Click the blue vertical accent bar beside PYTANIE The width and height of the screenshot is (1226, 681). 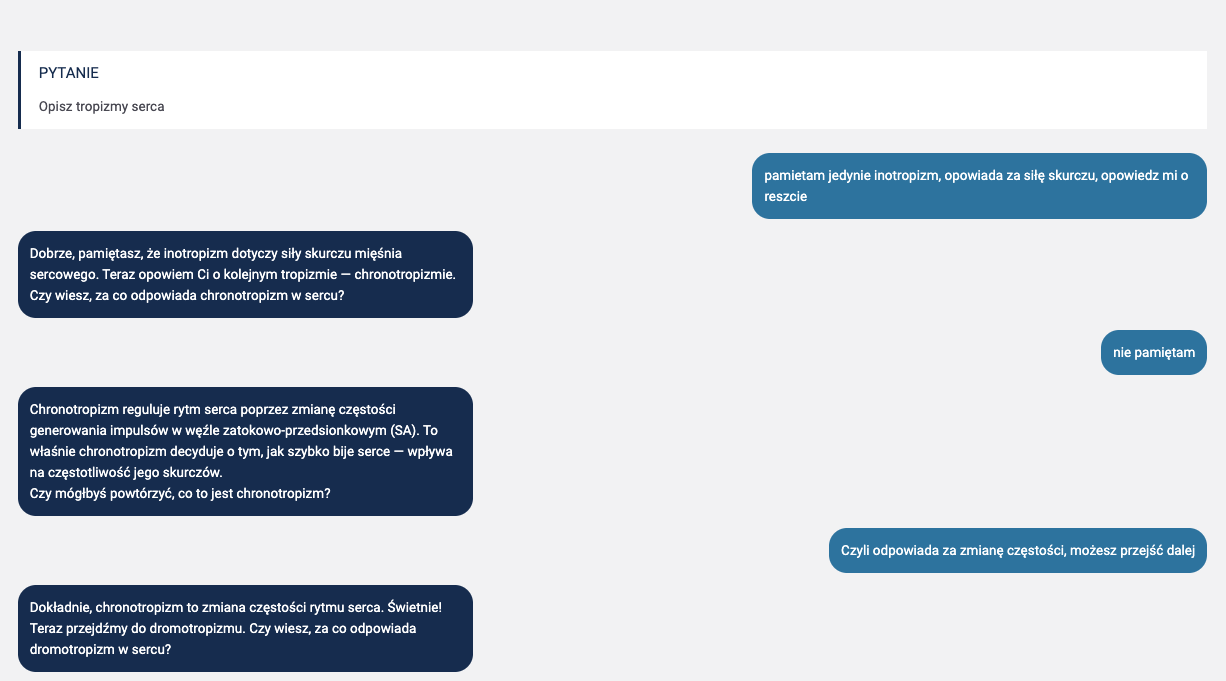tap(19, 90)
